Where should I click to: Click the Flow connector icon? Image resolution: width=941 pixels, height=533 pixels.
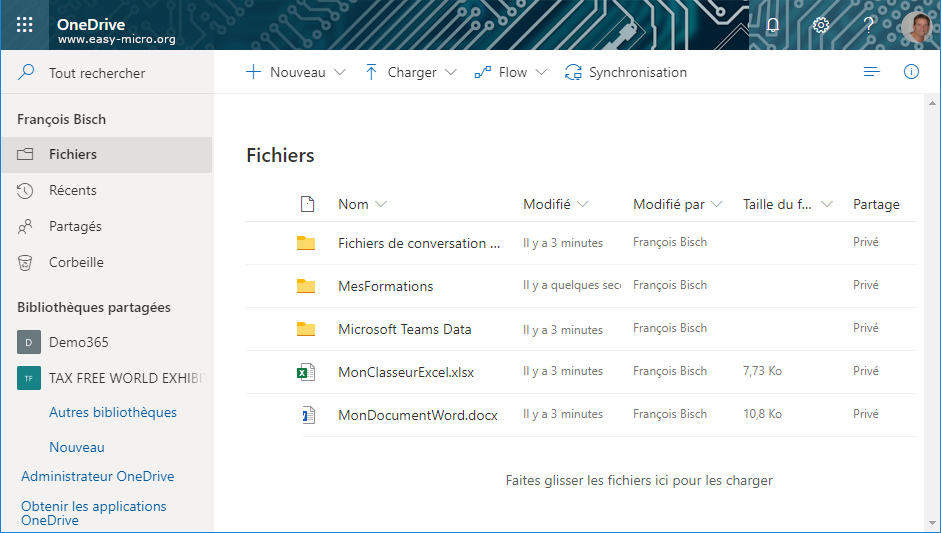[483, 73]
